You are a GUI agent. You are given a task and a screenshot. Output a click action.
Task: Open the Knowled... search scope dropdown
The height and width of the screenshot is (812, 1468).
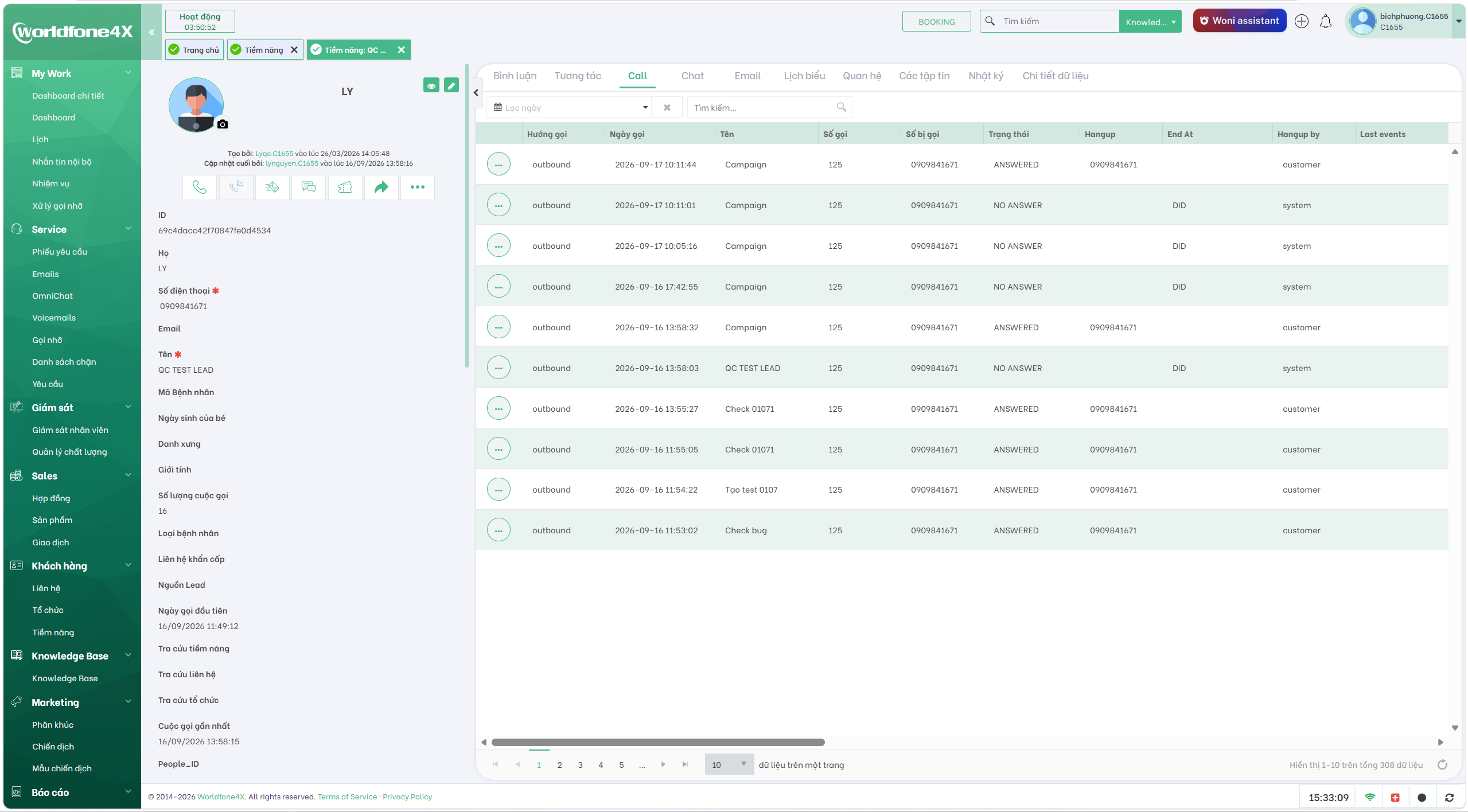(1150, 22)
